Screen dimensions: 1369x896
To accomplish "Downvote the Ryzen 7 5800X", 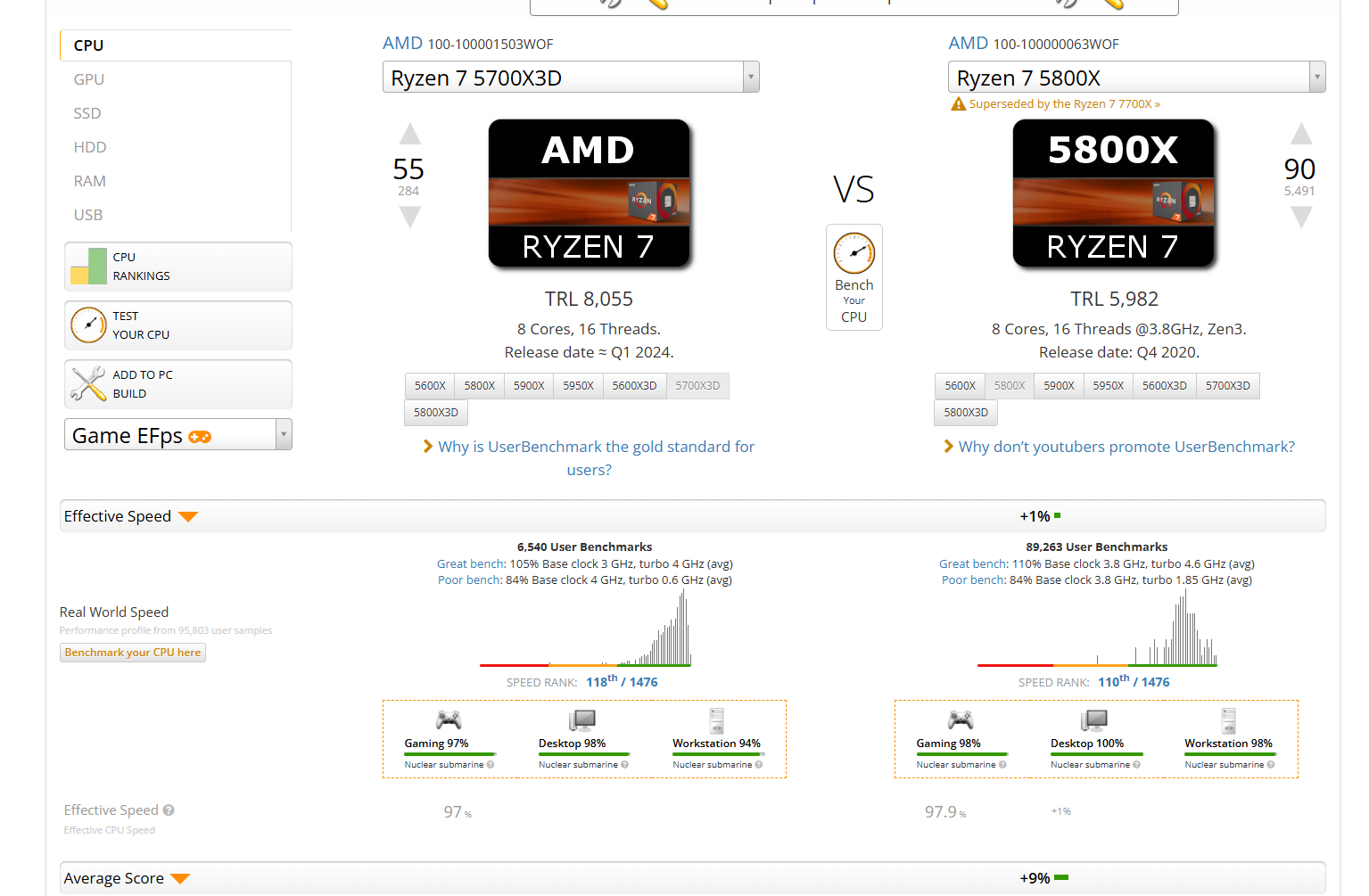I will pos(1300,217).
